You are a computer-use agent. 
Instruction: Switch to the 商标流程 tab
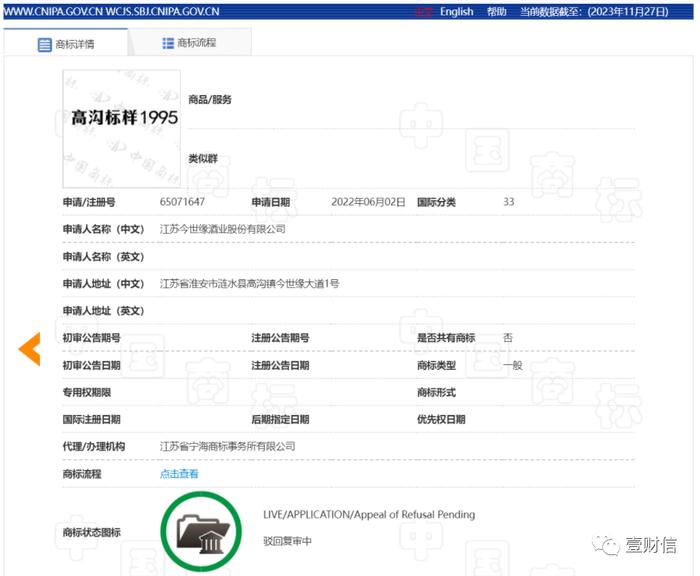coord(189,43)
